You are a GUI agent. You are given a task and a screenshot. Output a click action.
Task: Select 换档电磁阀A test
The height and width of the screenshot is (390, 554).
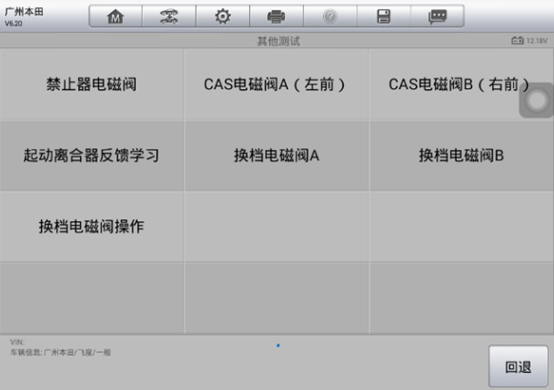tap(276, 155)
